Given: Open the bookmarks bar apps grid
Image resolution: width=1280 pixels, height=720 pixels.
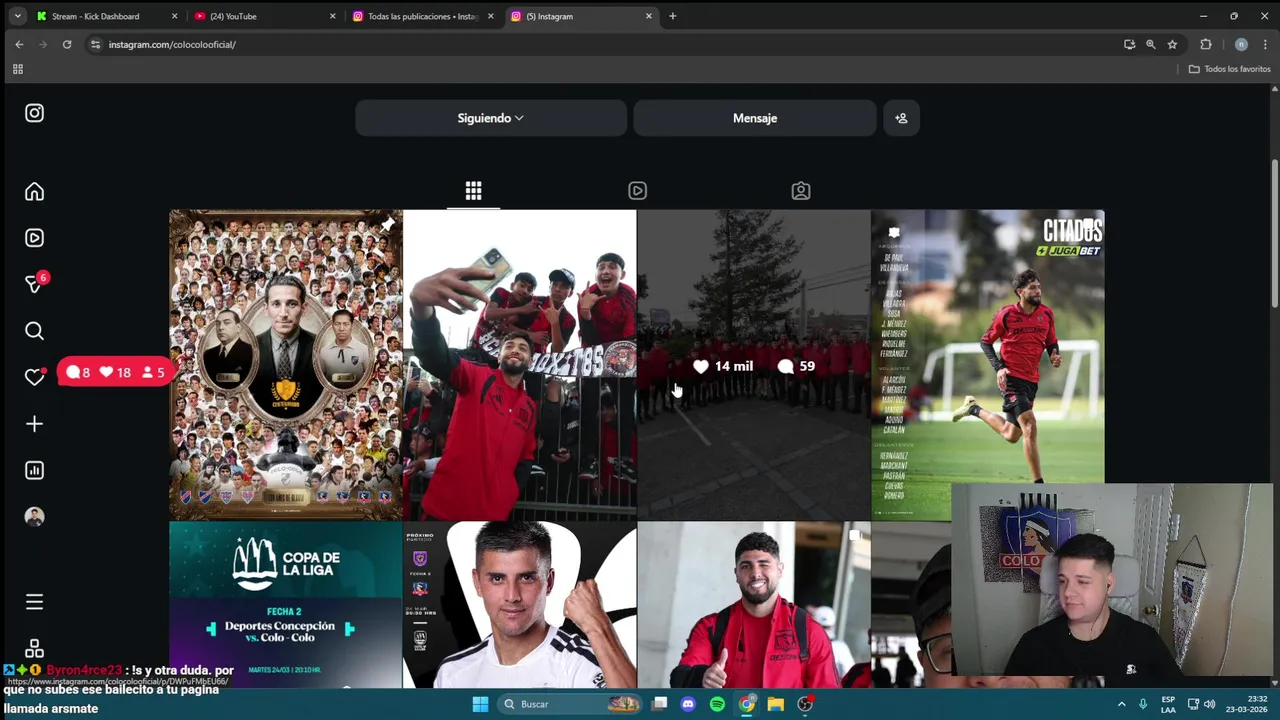Looking at the screenshot, I should tap(17, 69).
